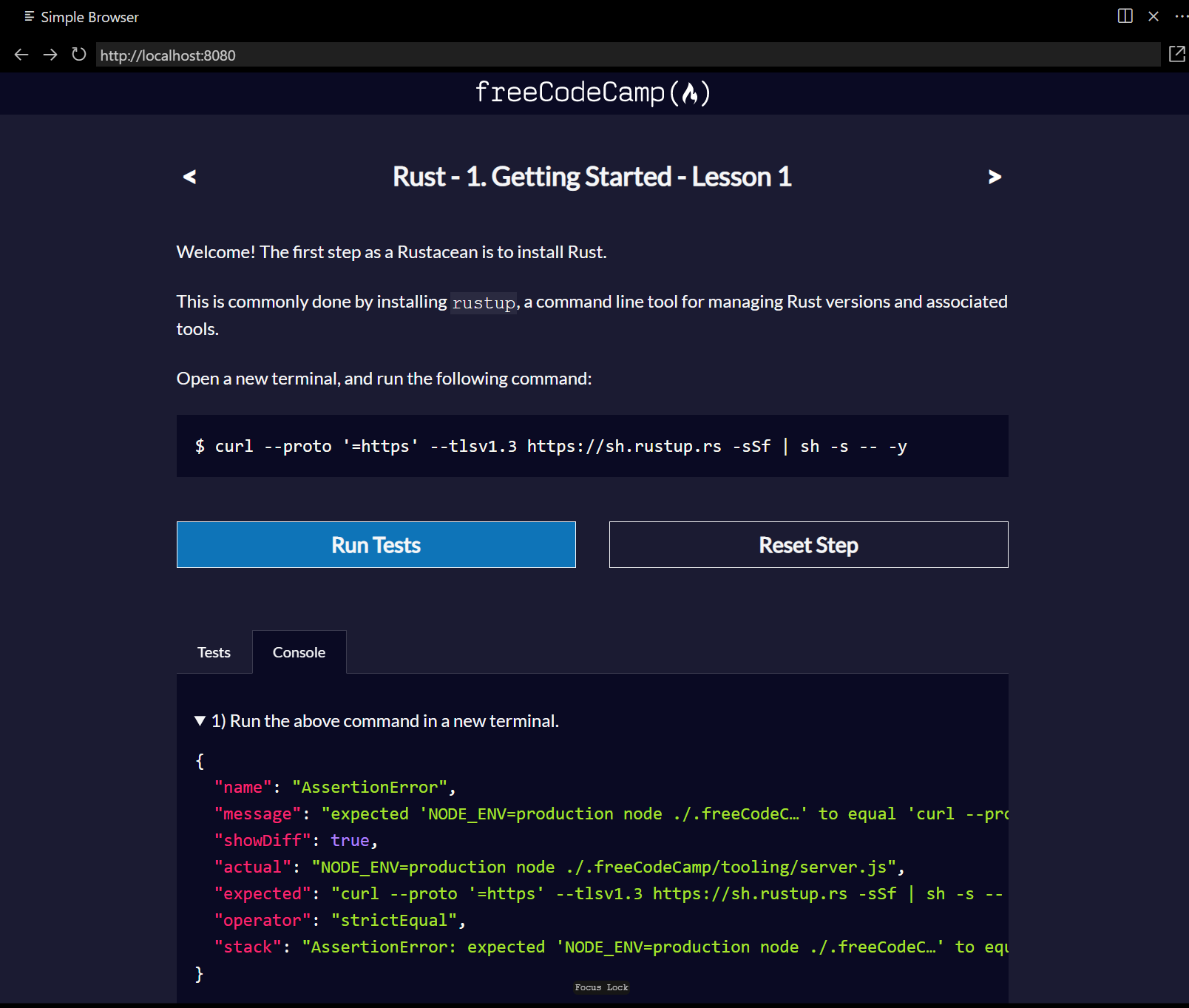Click the freeCodeCamp logo header
Viewport: 1189px width, 1008px height.
(593, 92)
